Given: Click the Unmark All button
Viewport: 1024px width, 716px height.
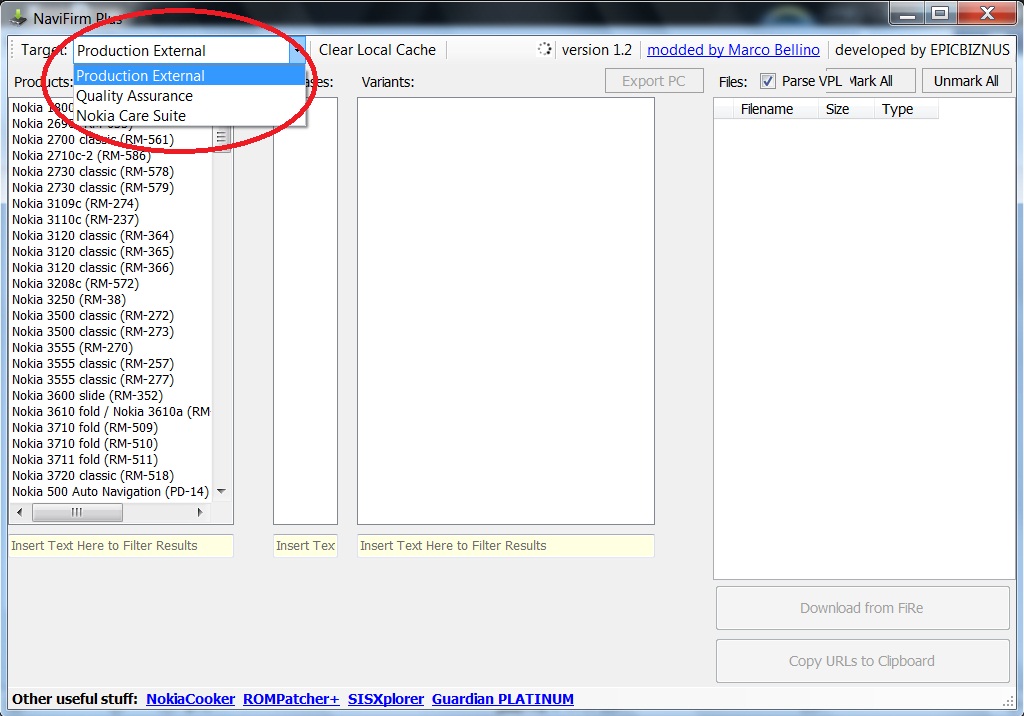Looking at the screenshot, I should point(966,81).
